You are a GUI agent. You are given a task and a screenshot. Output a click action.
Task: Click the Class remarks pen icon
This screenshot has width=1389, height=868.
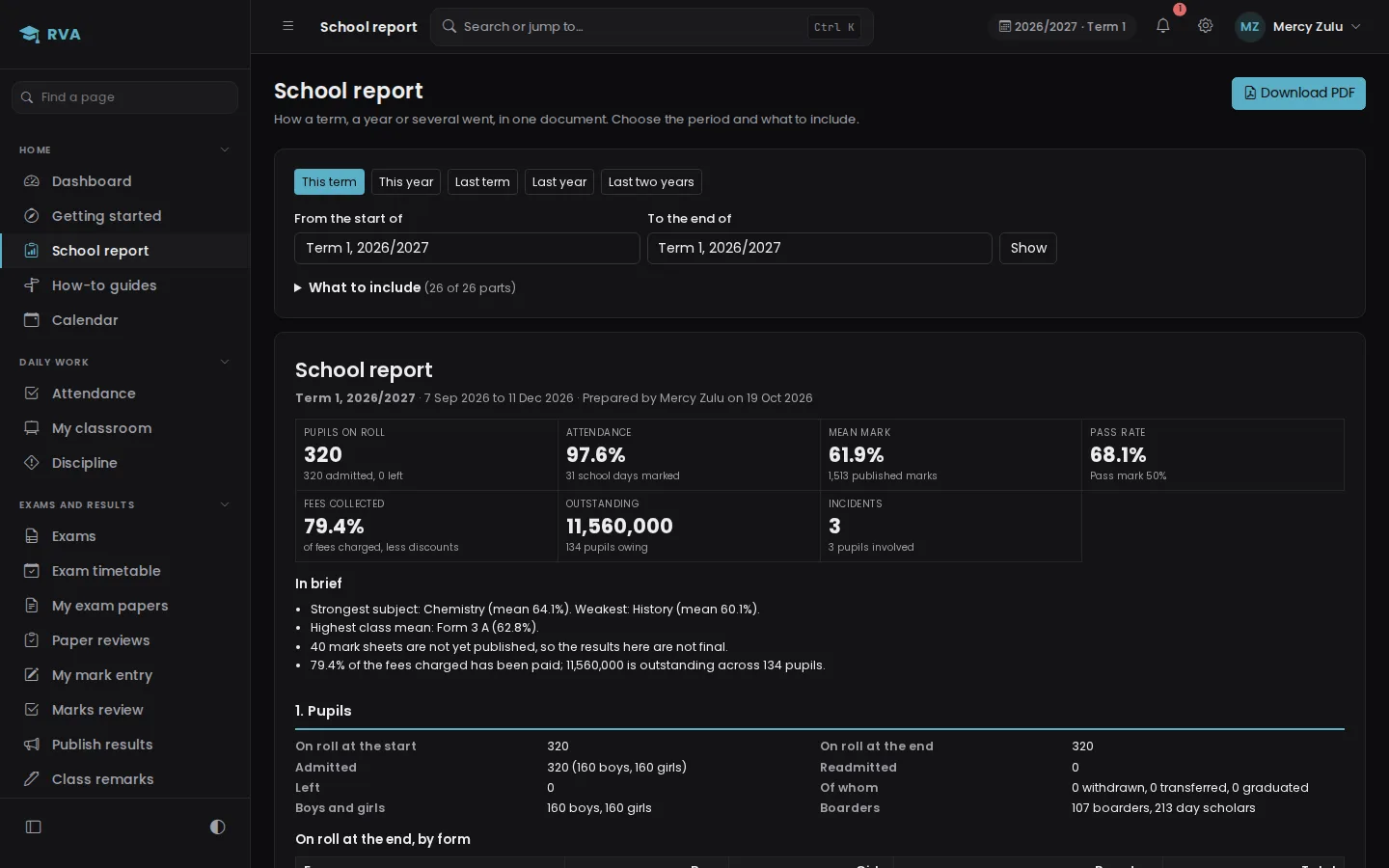[32, 779]
